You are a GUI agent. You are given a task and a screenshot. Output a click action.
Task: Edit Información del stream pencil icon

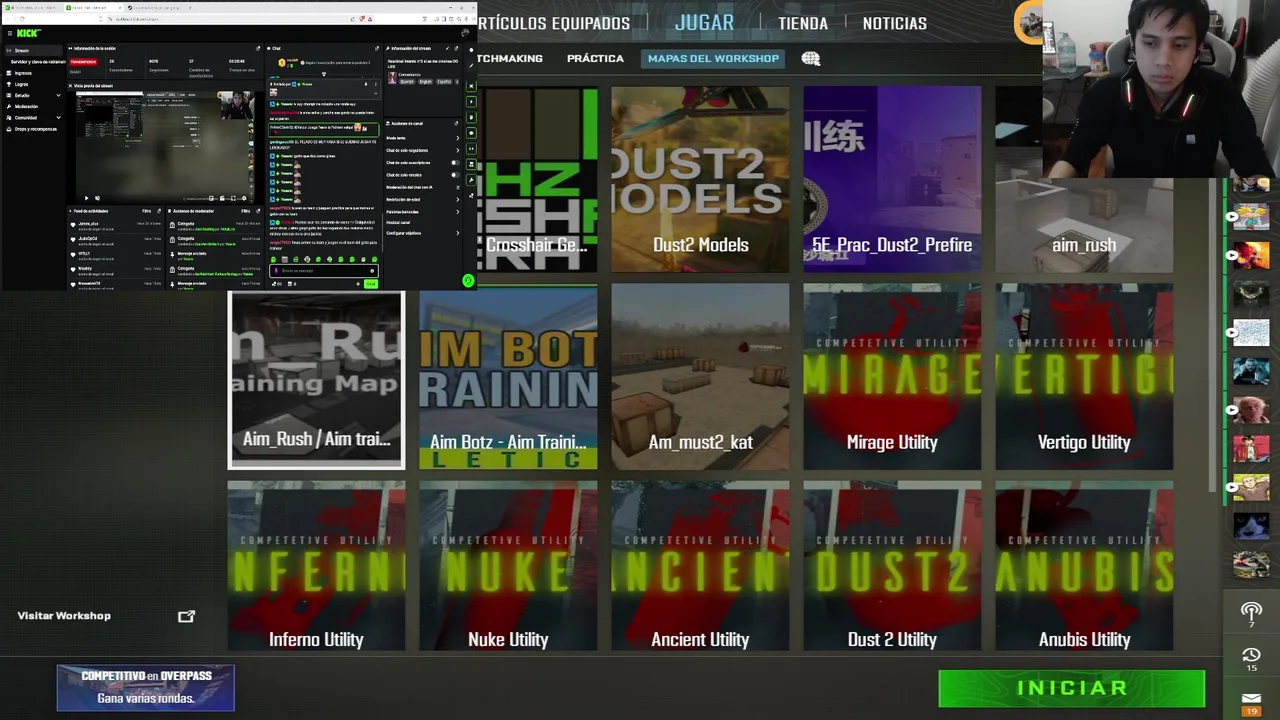(x=447, y=48)
